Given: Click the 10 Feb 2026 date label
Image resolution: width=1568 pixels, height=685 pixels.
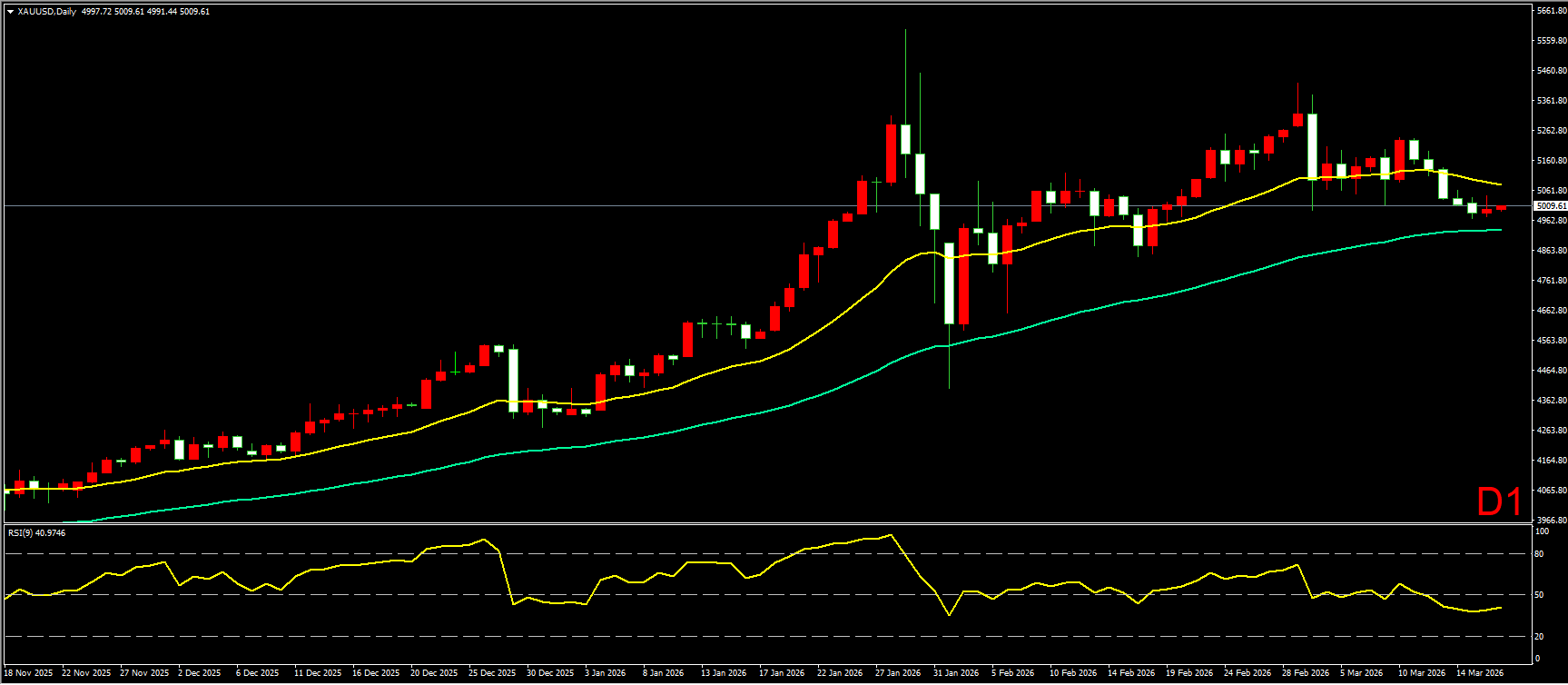Looking at the screenshot, I should pyautogui.click(x=1072, y=673).
